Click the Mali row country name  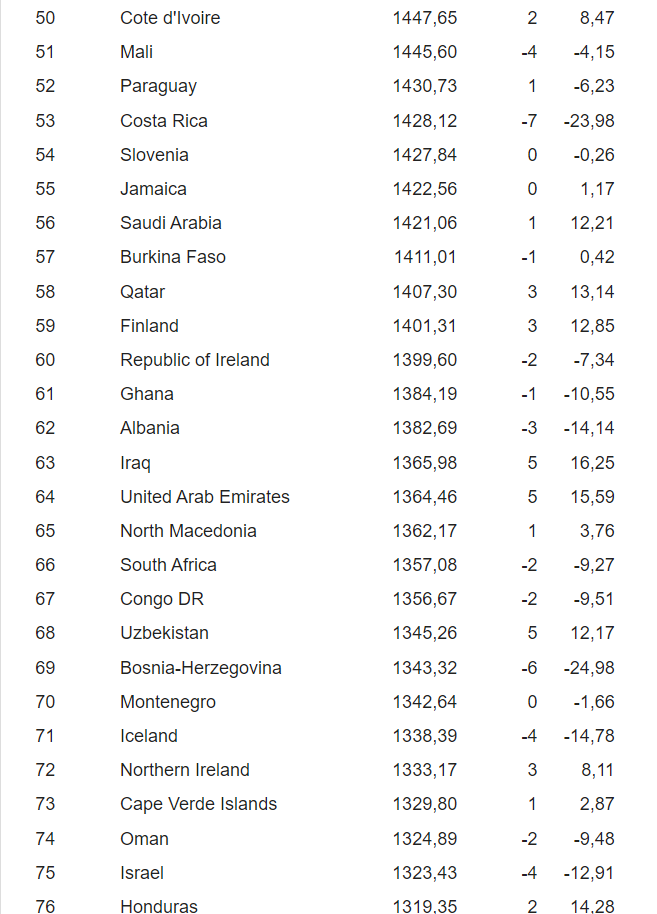pyautogui.click(x=136, y=52)
